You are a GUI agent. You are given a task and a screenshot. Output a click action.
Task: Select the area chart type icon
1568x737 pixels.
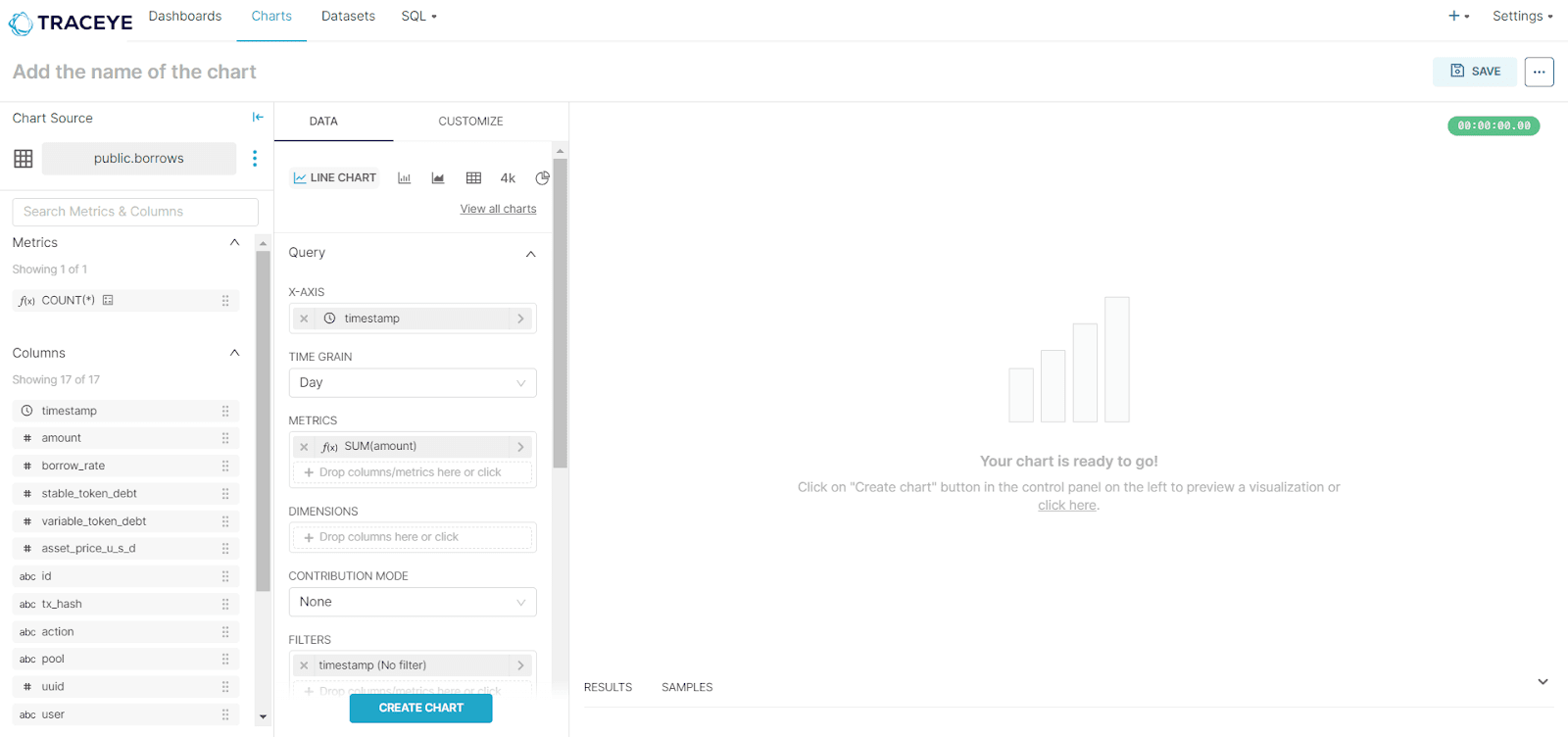pyautogui.click(x=438, y=178)
